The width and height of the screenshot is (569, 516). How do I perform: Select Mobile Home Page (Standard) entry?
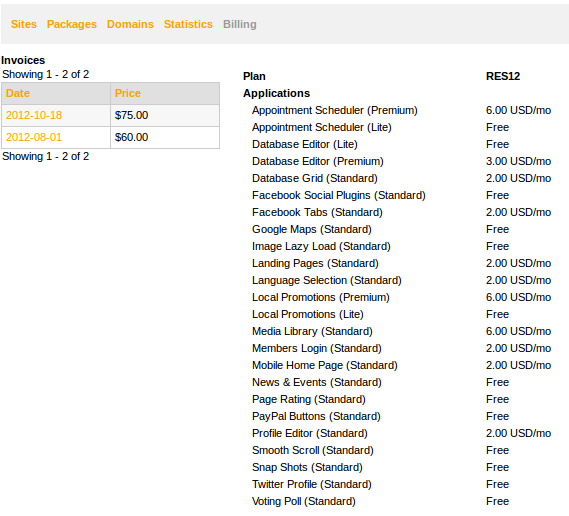[x=325, y=365]
